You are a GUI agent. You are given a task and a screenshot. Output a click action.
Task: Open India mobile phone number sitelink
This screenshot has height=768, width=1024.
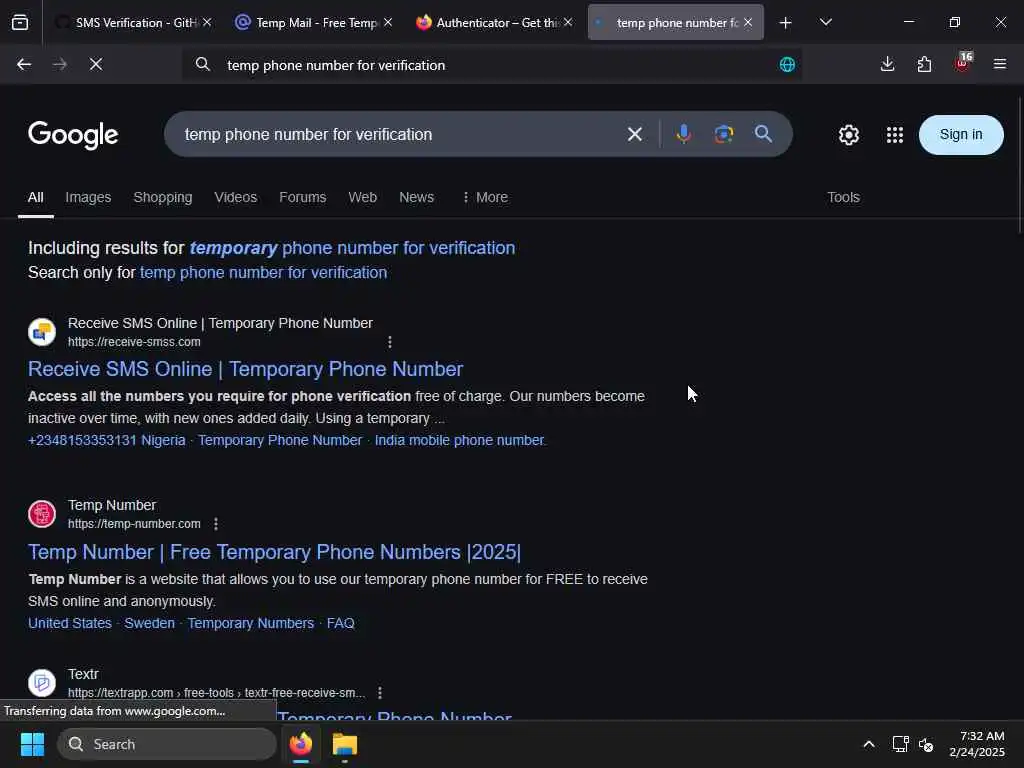click(460, 441)
